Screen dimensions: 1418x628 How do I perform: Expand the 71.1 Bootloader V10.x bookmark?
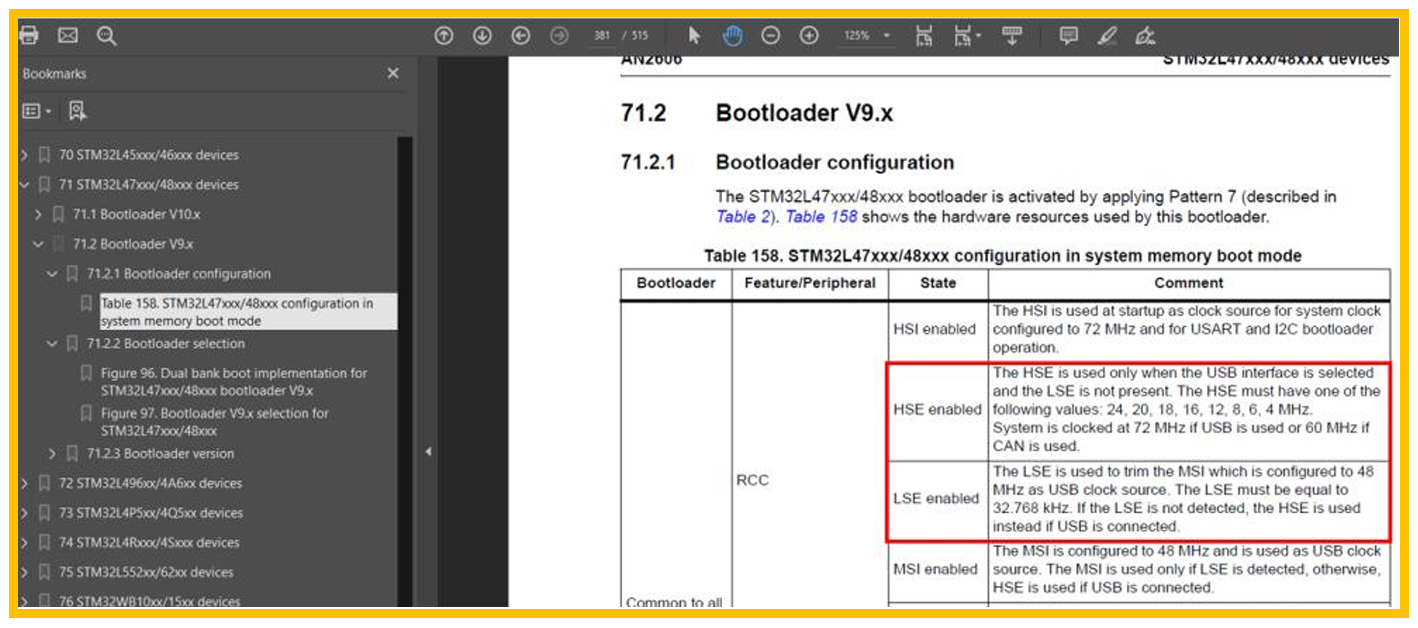coord(39,215)
